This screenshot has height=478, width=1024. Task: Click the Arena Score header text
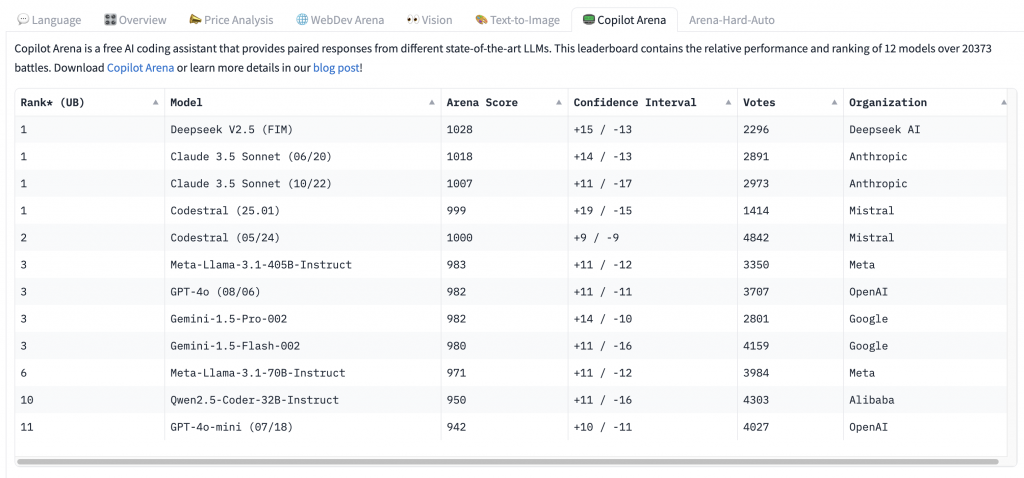click(482, 103)
